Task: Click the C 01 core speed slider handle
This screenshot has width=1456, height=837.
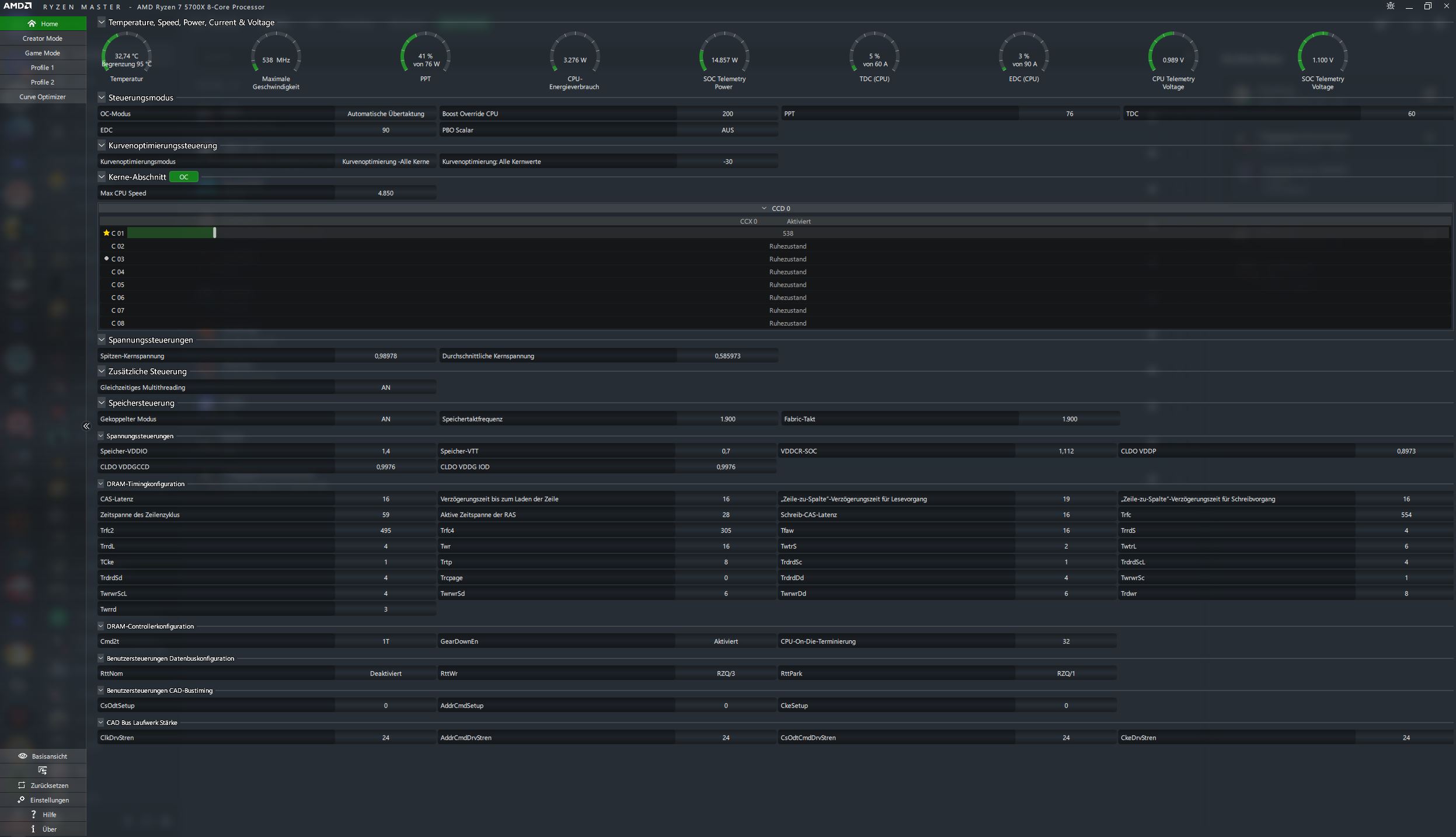Action: click(214, 233)
